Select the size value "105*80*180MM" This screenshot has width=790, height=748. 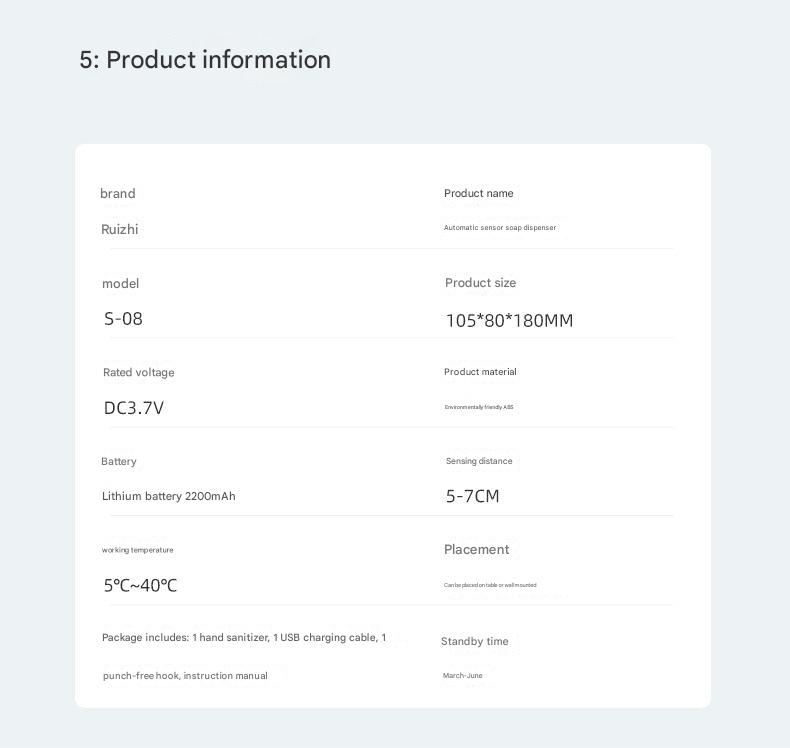click(509, 321)
